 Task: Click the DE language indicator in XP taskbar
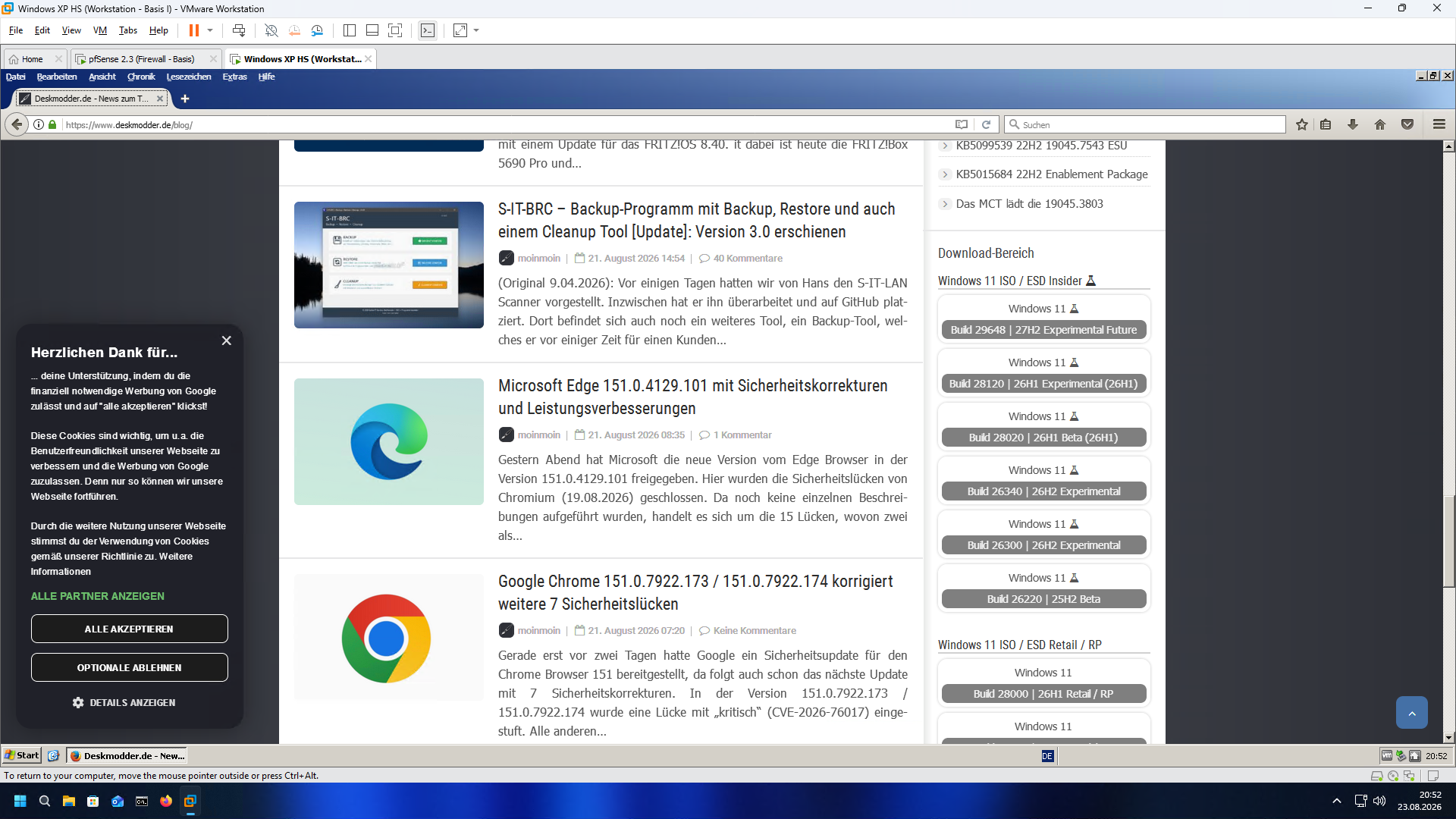pyautogui.click(x=1047, y=756)
